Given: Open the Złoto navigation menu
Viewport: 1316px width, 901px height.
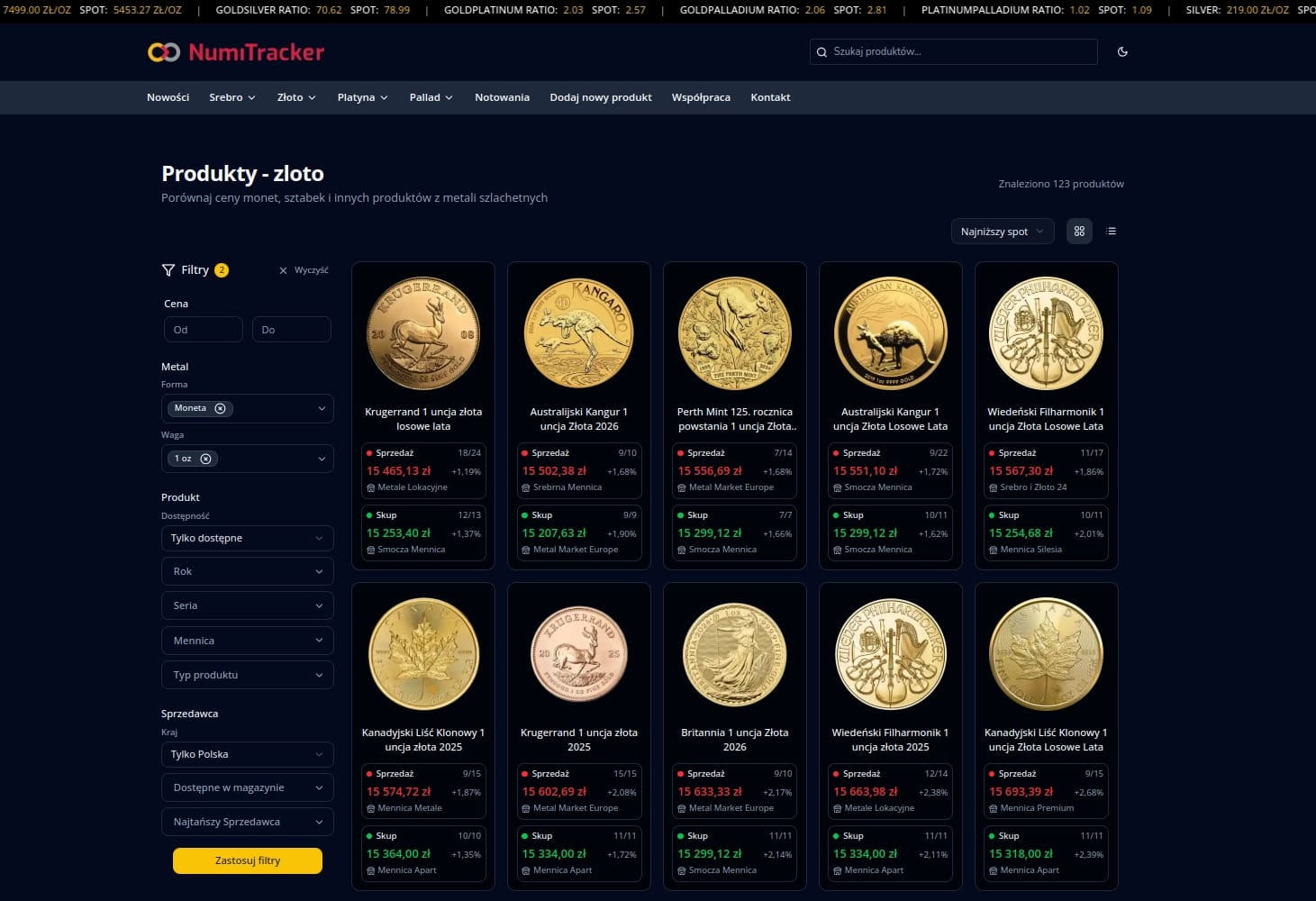Looking at the screenshot, I should 295,97.
